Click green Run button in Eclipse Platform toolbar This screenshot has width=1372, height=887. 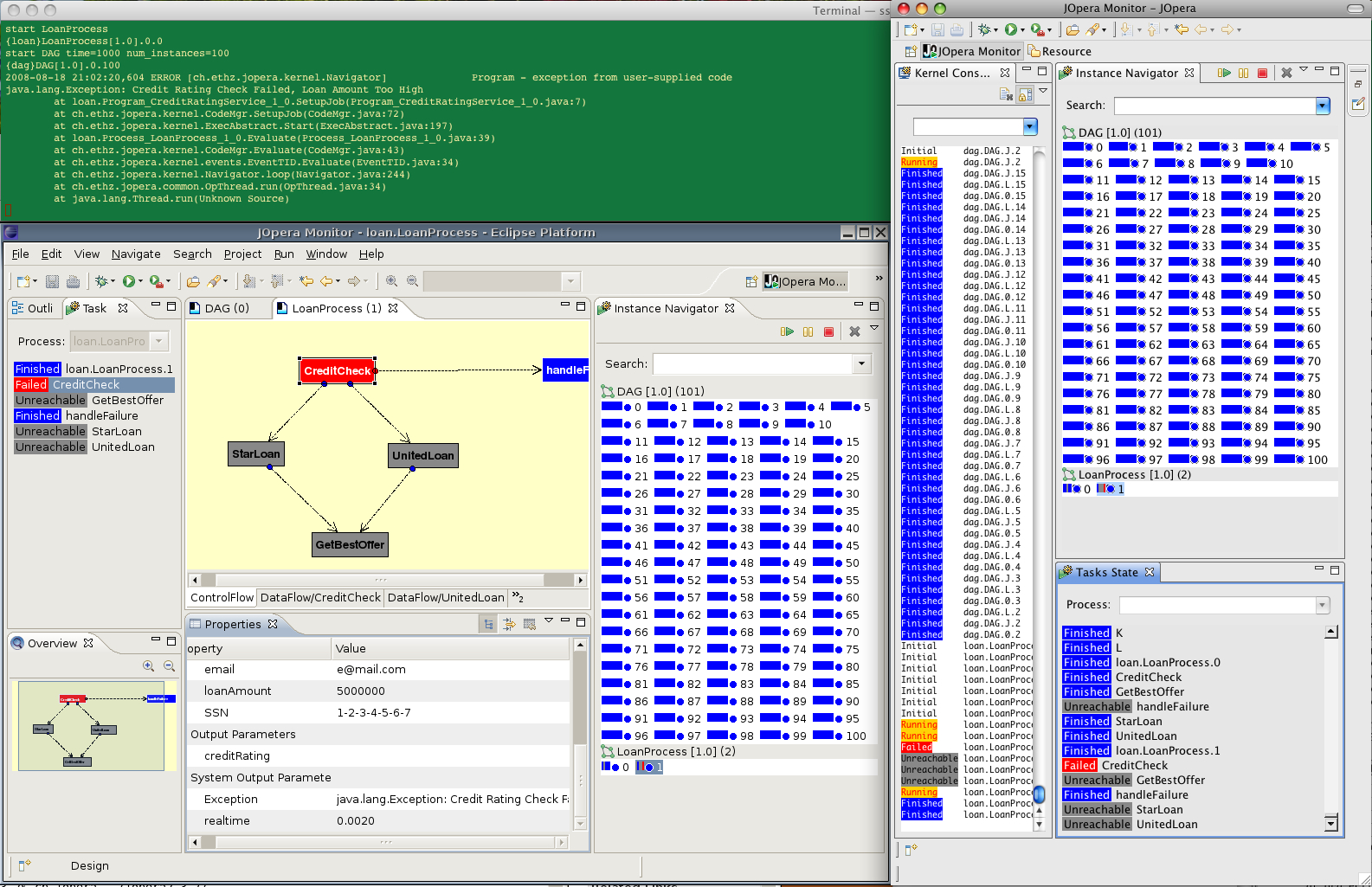[x=129, y=281]
